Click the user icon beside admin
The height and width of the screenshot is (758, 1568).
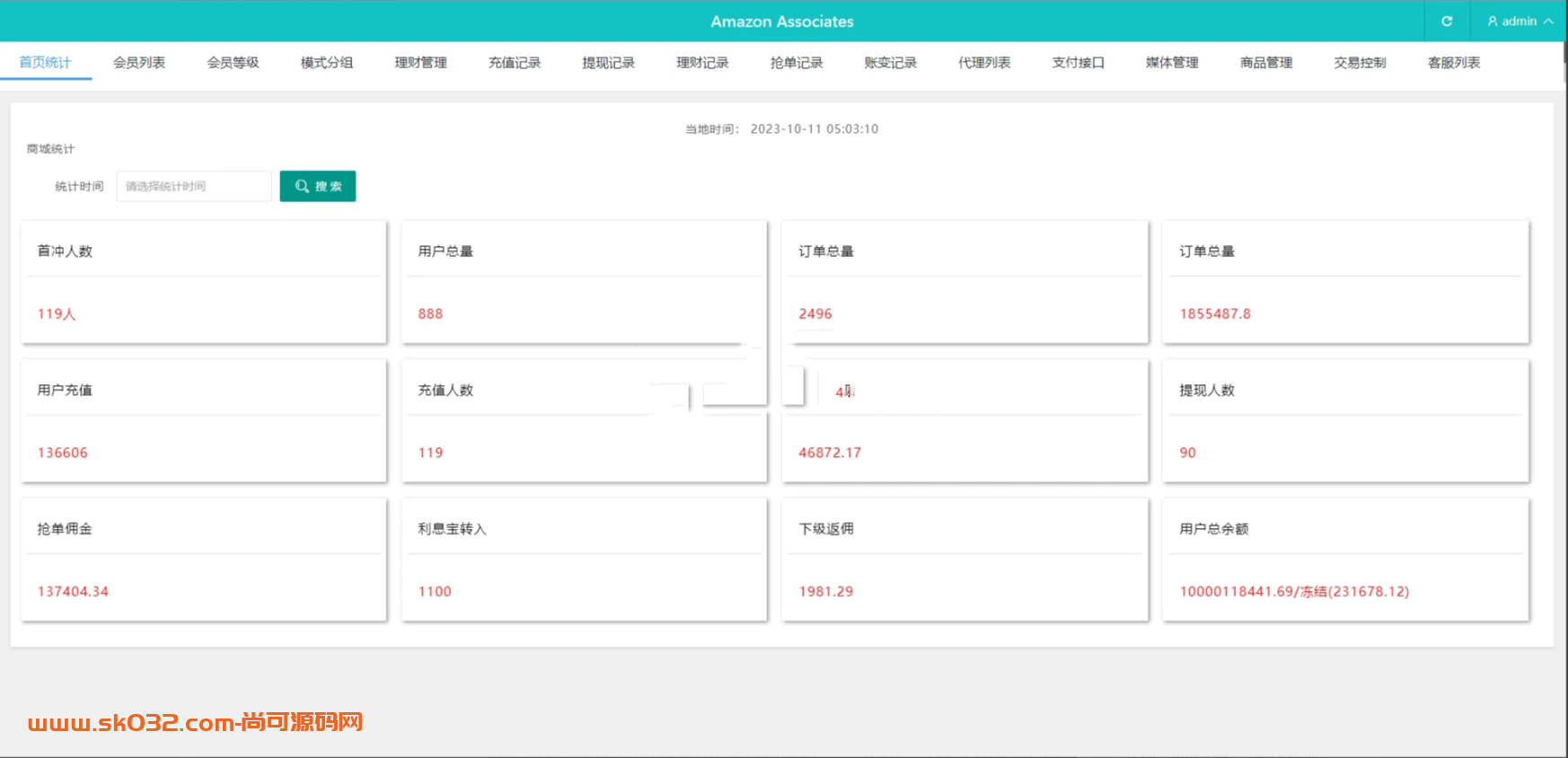[1493, 22]
